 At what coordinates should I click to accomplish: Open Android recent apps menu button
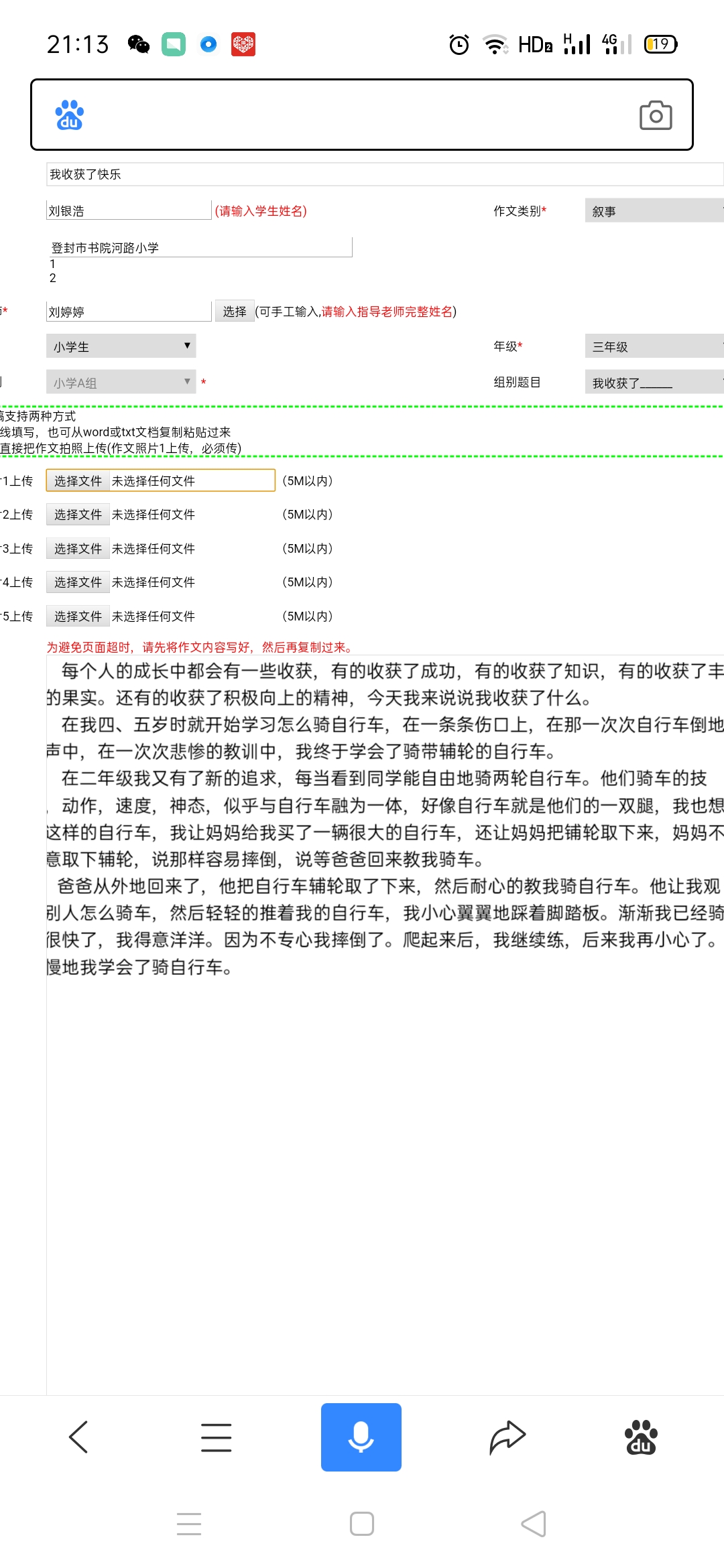pos(189,1524)
